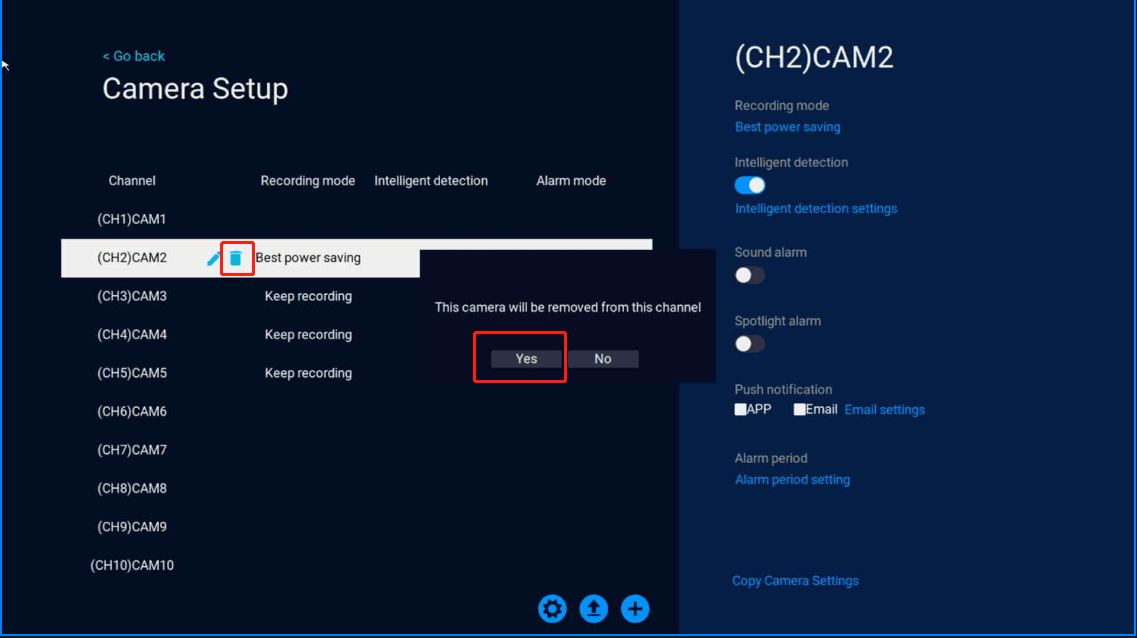Enable the Sound alarm toggle
This screenshot has width=1137, height=638.
(x=750, y=275)
